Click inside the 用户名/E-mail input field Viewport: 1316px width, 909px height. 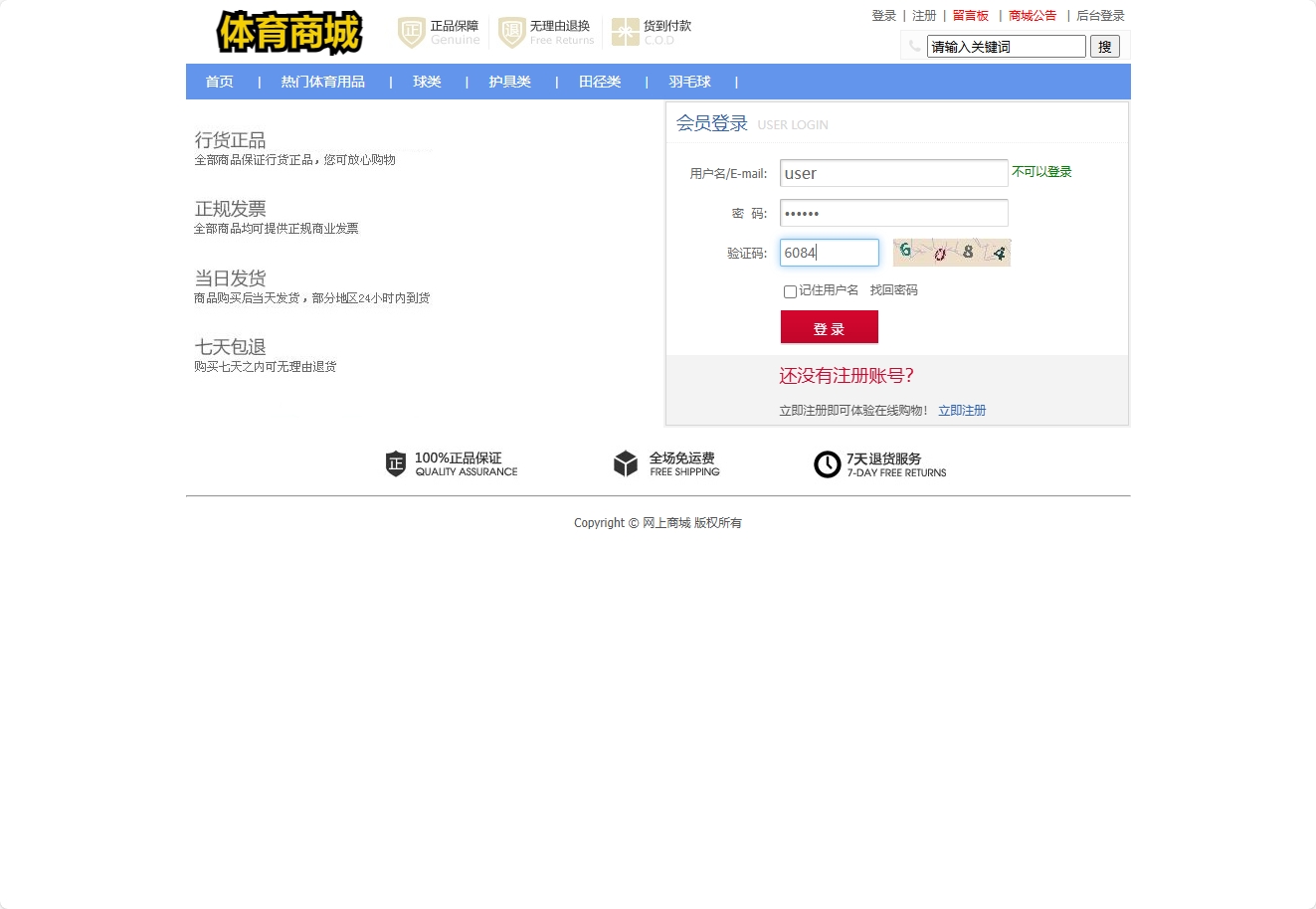coord(892,173)
